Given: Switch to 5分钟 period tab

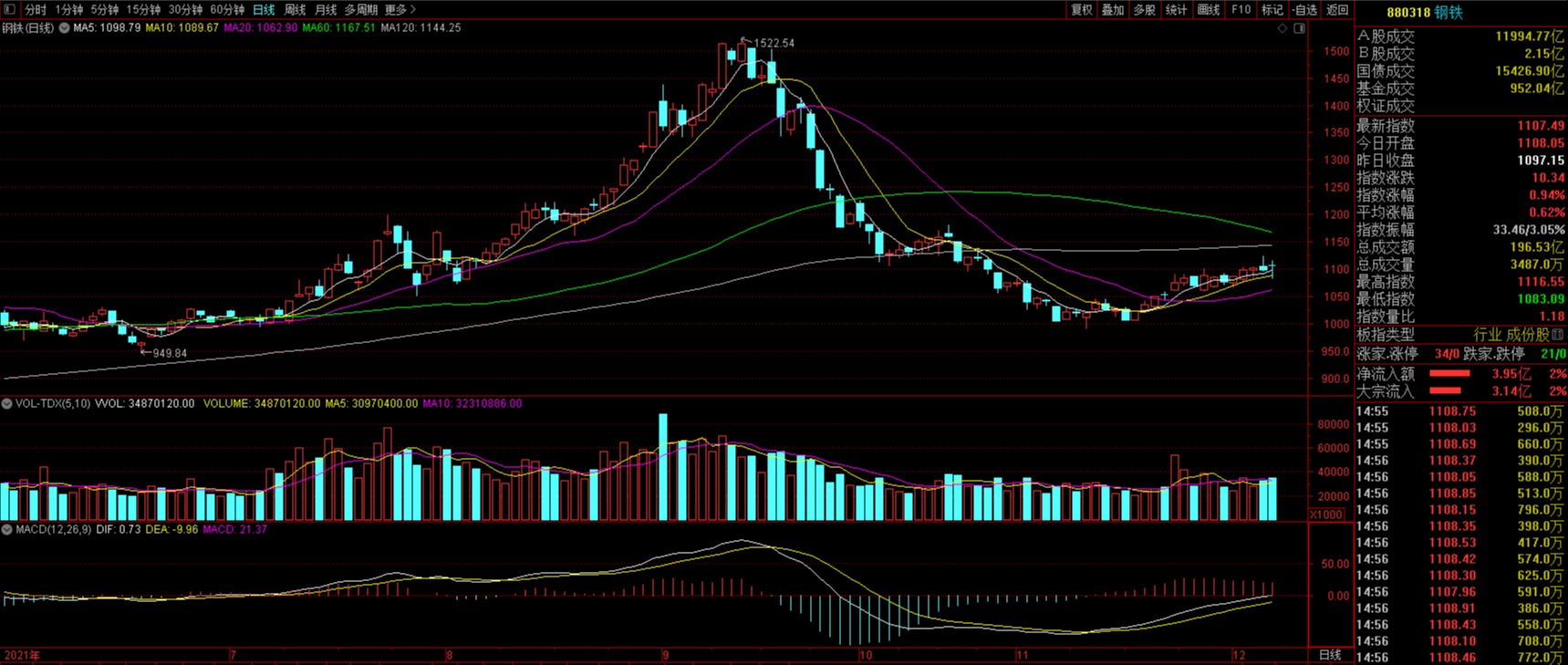Looking at the screenshot, I should coord(104,9).
